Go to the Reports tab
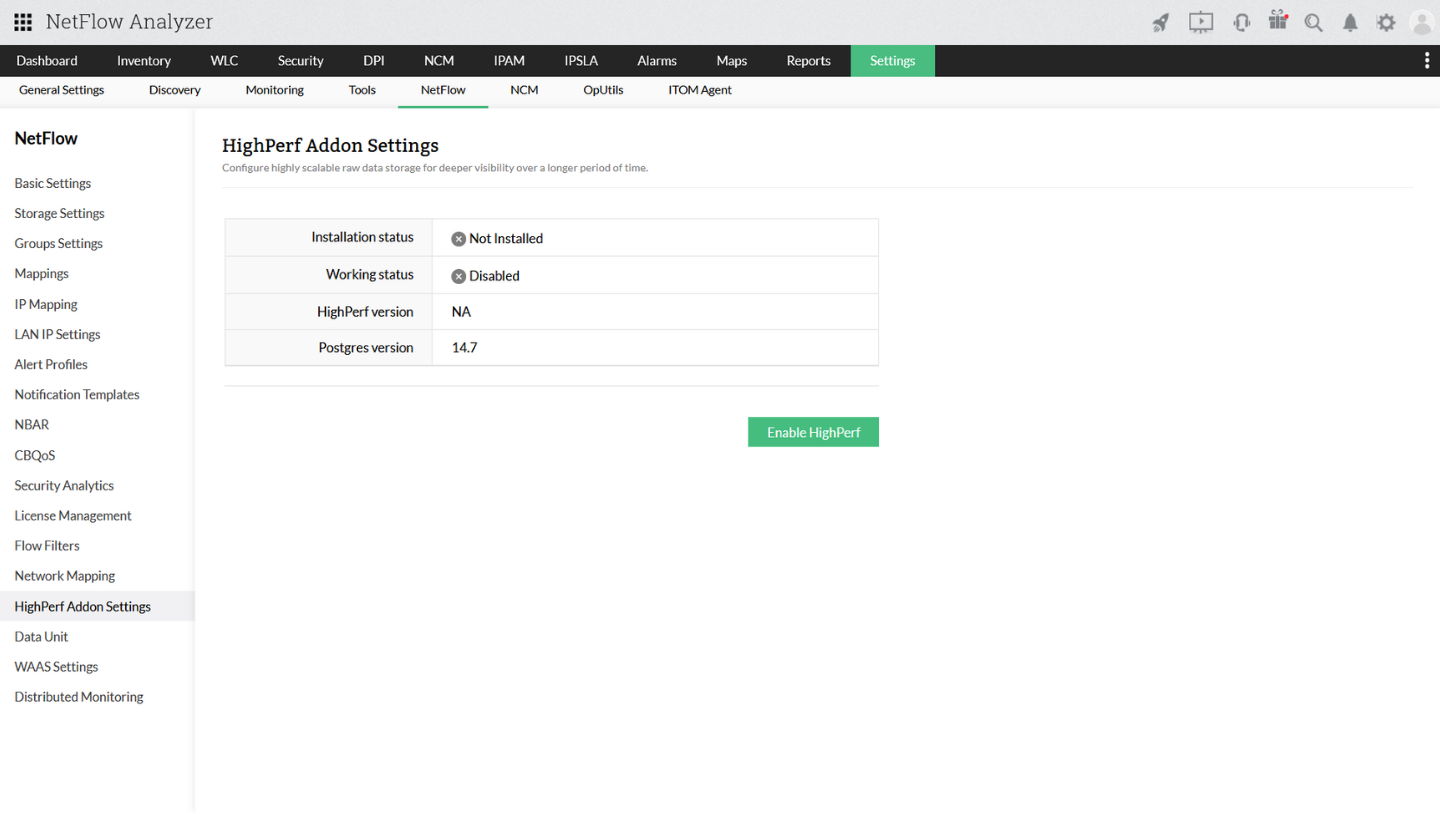The image size is (1440, 814). [809, 61]
